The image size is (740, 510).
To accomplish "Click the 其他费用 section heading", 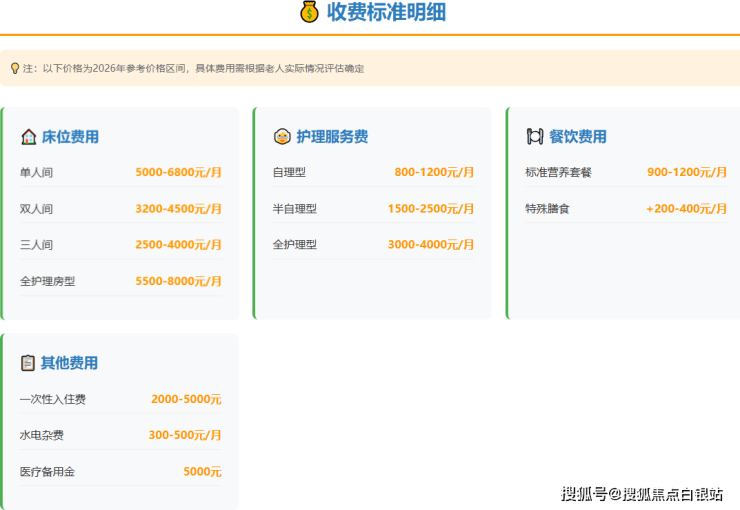I will pyautogui.click(x=70, y=363).
